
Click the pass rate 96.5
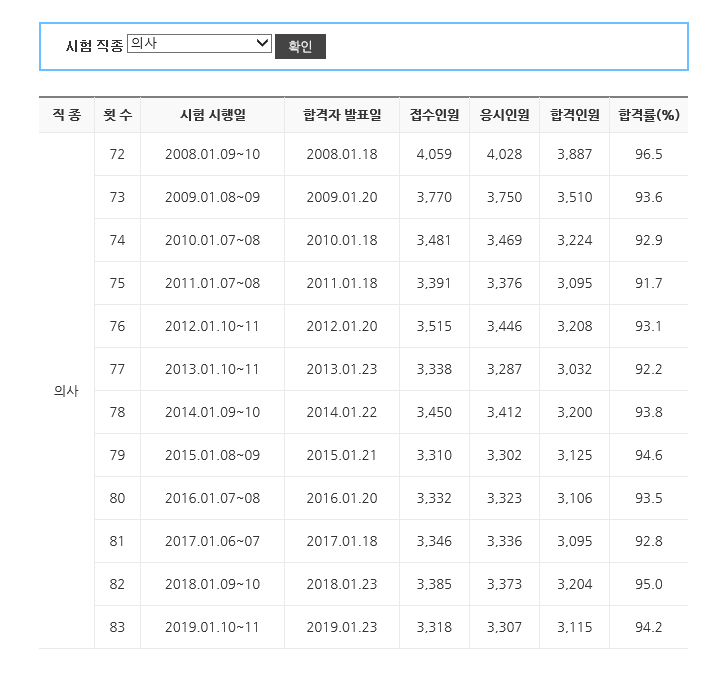pyautogui.click(x=649, y=154)
